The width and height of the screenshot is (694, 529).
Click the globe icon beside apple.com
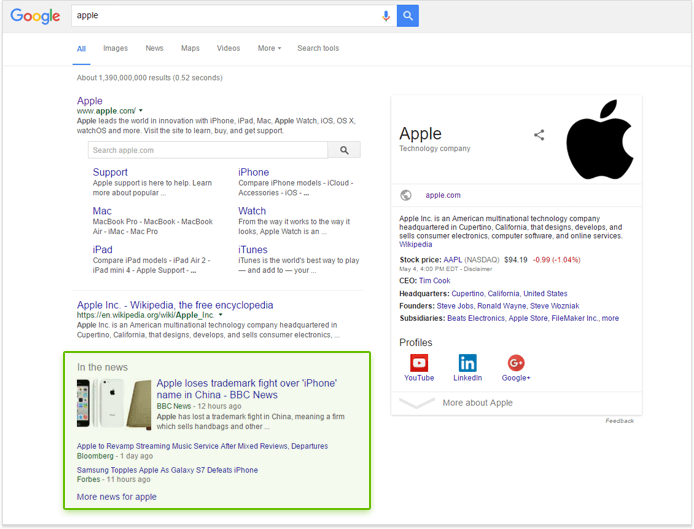(406, 195)
